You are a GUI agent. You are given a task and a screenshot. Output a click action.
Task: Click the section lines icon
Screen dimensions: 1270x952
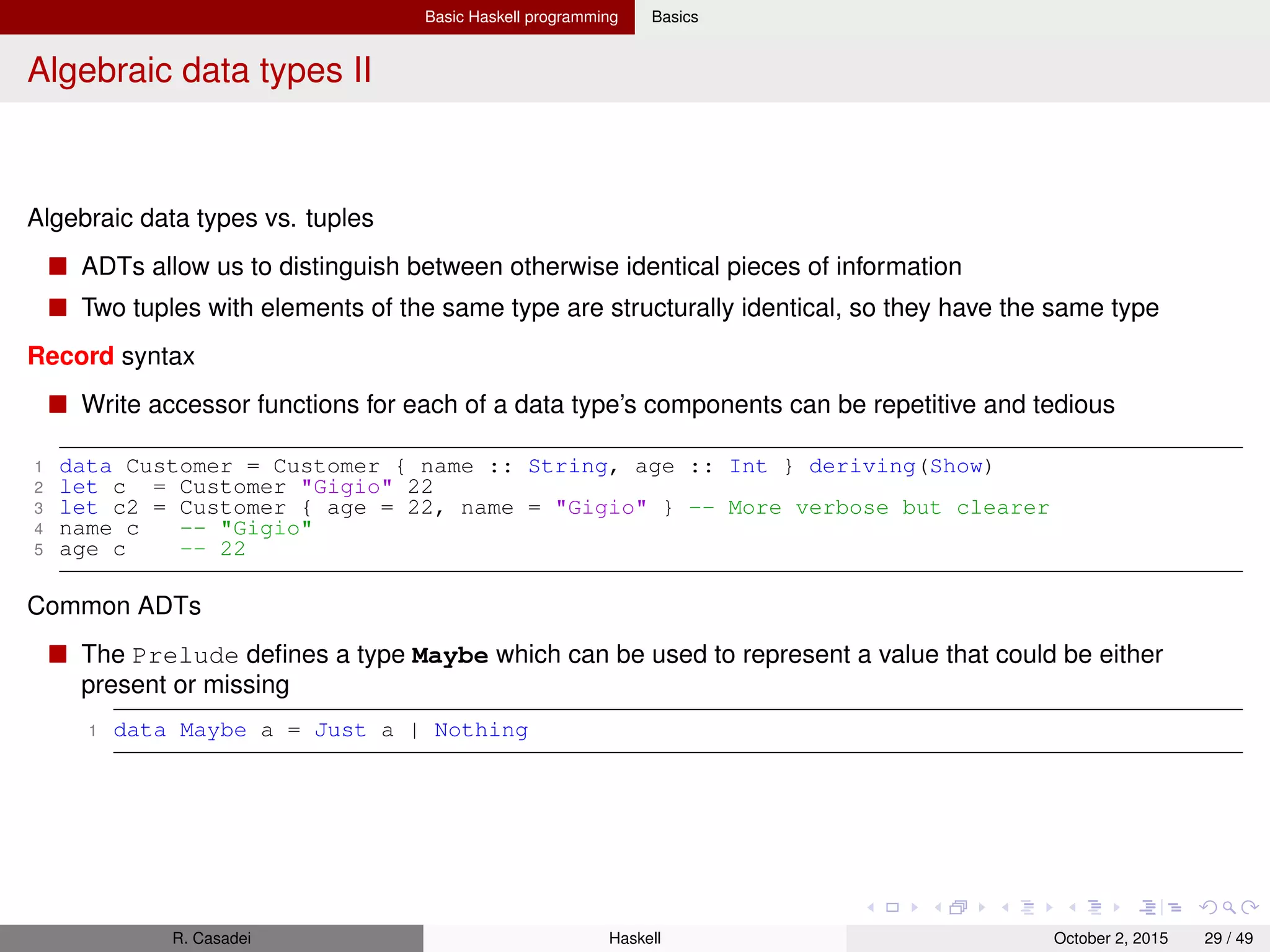click(x=1095, y=907)
